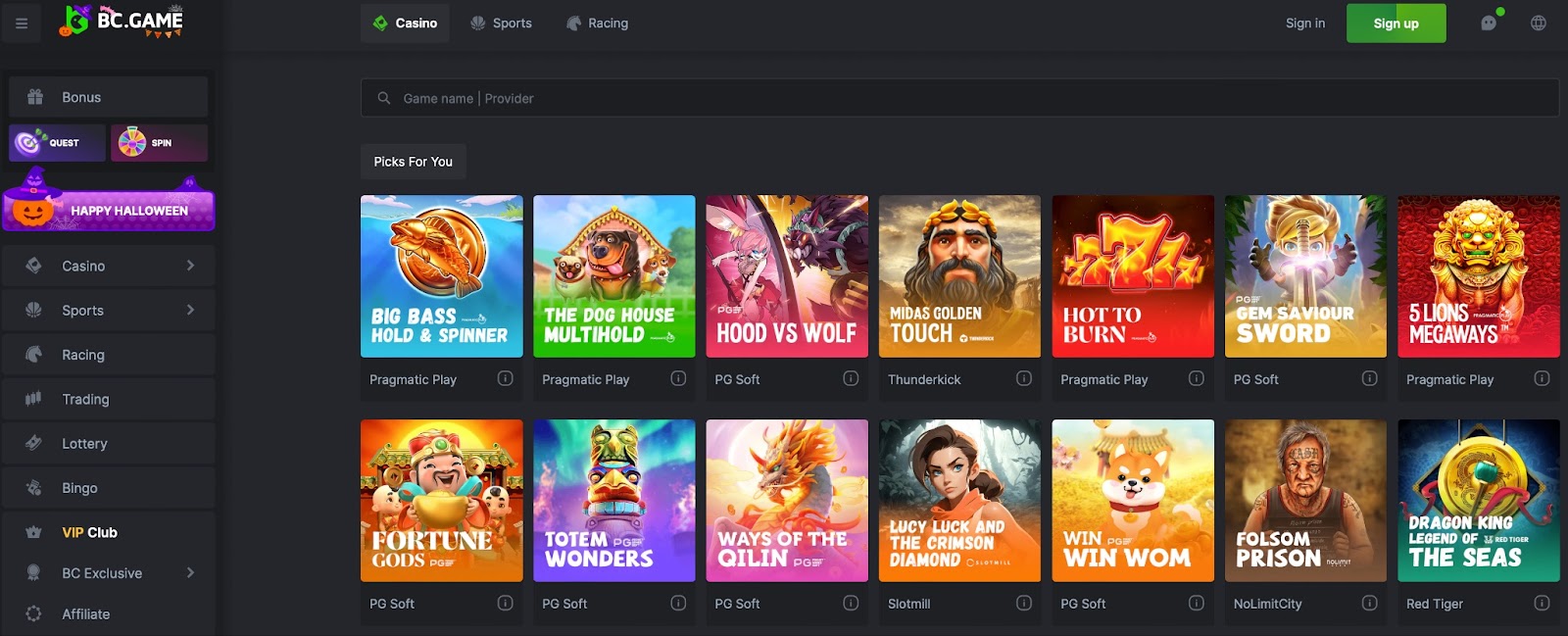The height and width of the screenshot is (636, 1568).
Task: Open Midas Golden Touch game thumbnail
Action: pyautogui.click(x=960, y=276)
